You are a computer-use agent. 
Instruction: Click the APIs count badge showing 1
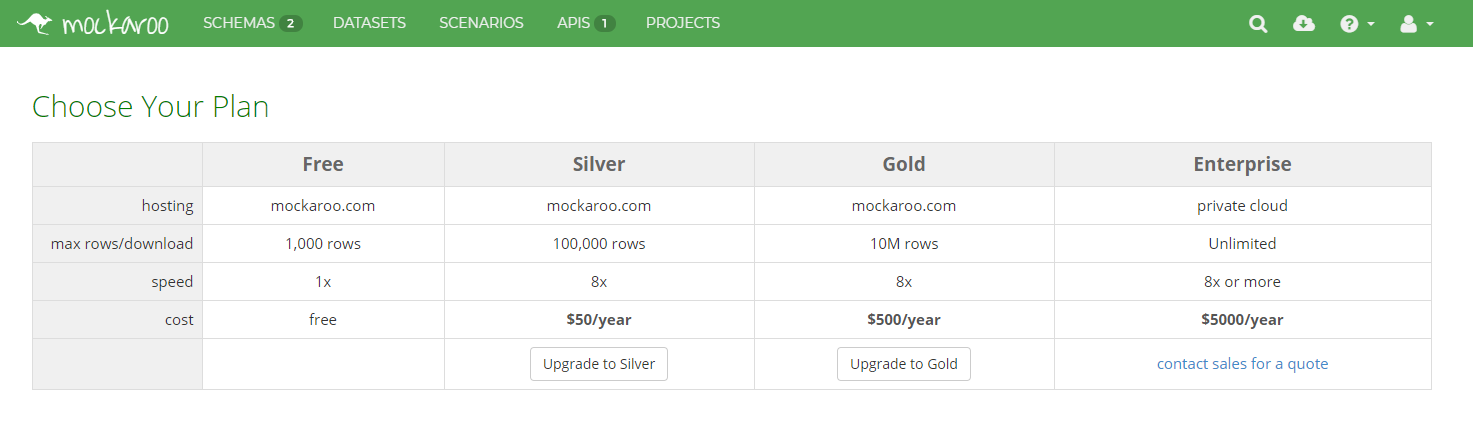click(x=605, y=23)
